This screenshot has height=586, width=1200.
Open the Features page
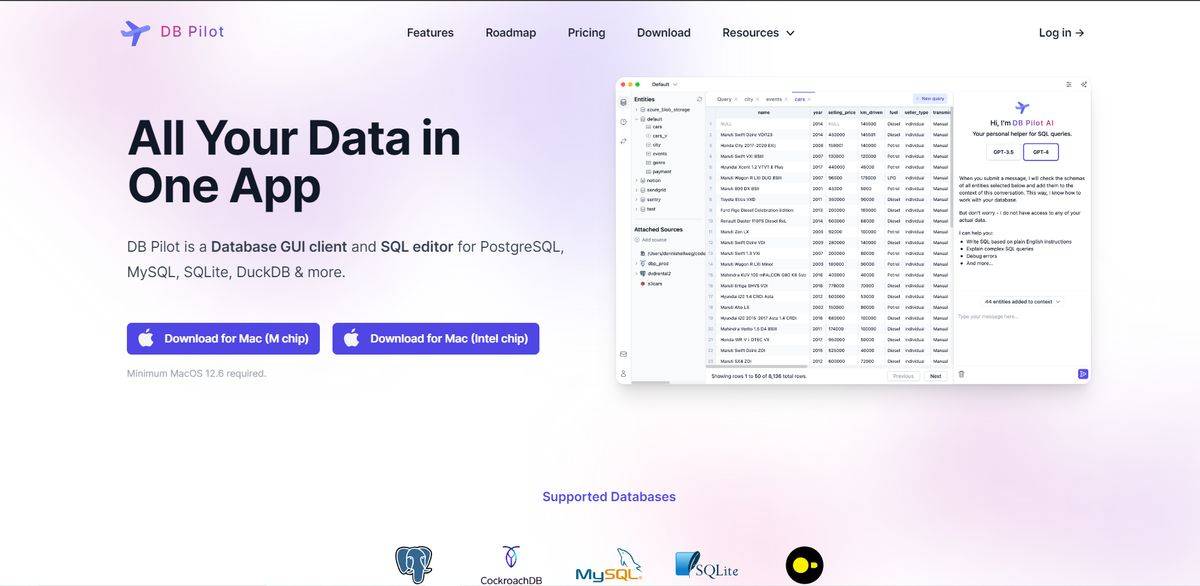430,33
